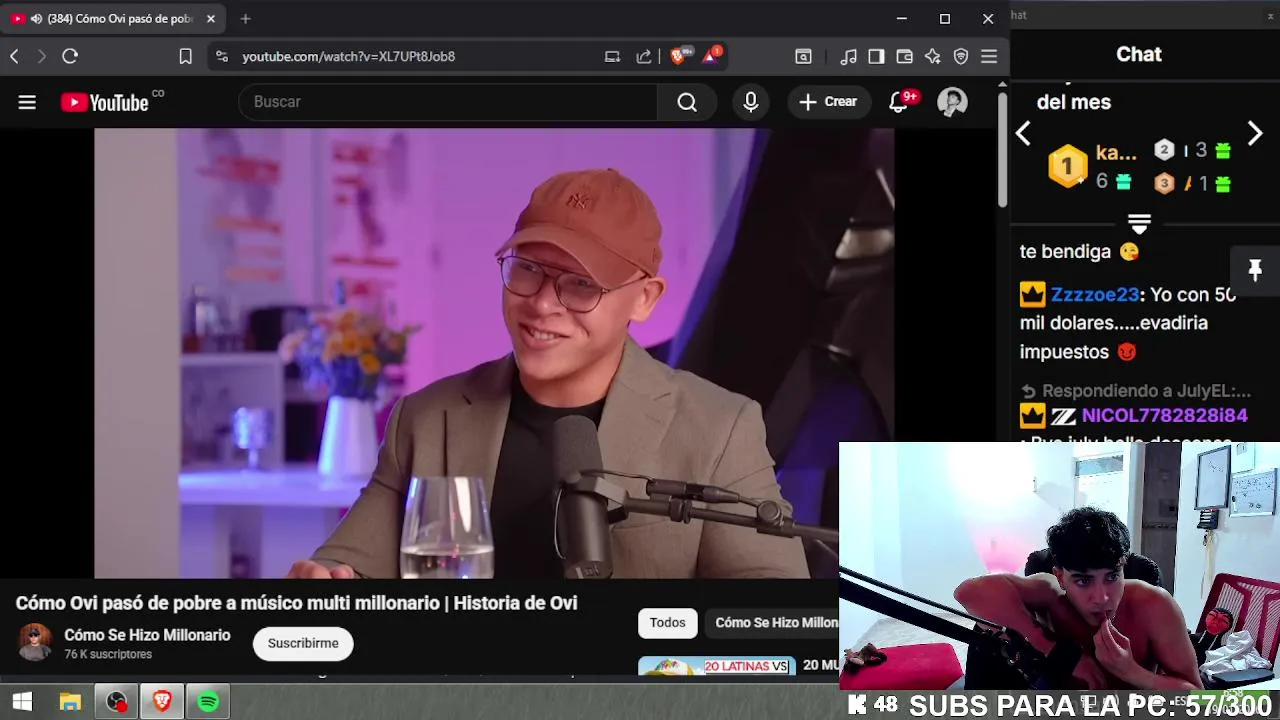1280x720 pixels.
Task: Open the channel avatar below the video
Action: pyautogui.click(x=35, y=643)
